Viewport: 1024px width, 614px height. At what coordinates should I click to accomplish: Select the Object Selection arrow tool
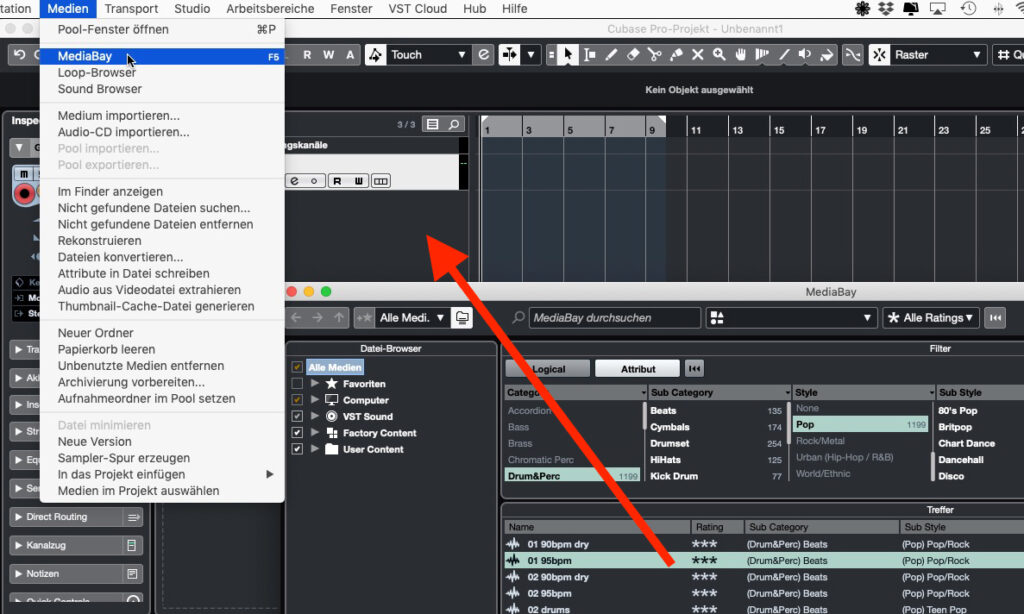click(x=568, y=55)
